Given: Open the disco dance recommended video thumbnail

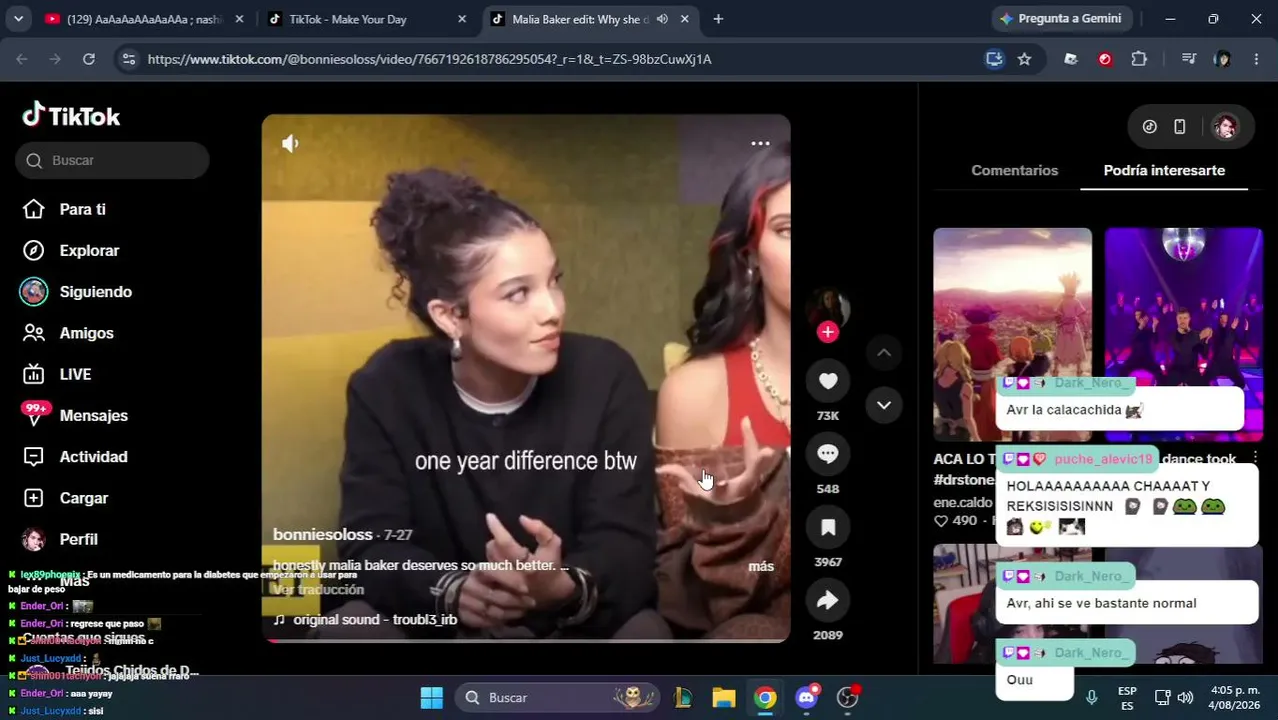Looking at the screenshot, I should [1184, 333].
